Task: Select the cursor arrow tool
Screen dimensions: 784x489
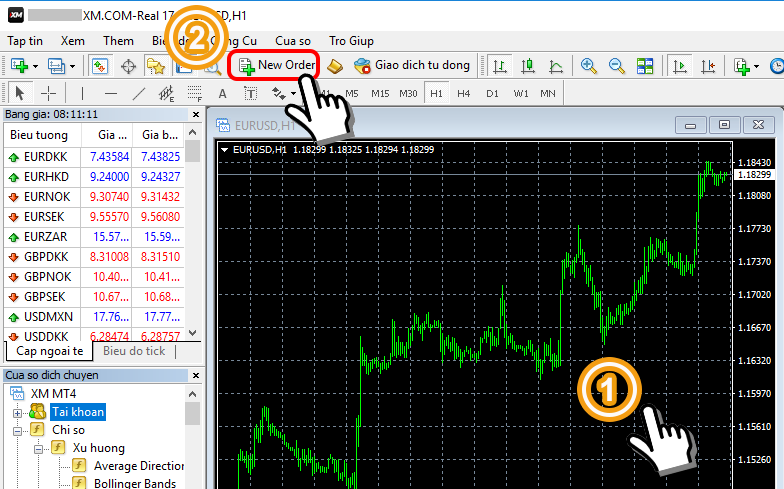Action: click(x=20, y=93)
